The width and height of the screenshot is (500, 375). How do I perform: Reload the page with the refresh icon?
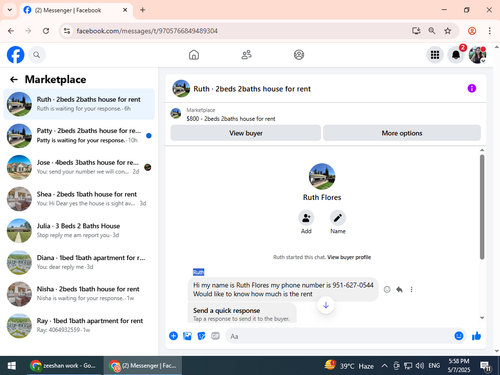pos(46,31)
